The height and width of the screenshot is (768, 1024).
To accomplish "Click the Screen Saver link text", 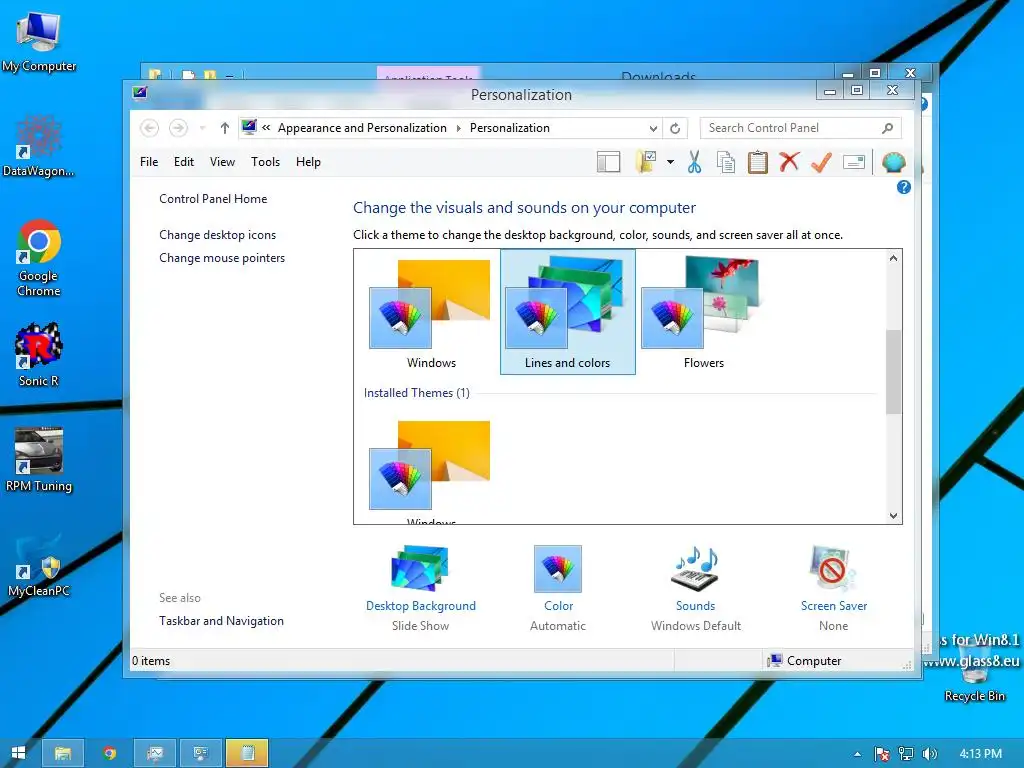I will click(x=834, y=605).
